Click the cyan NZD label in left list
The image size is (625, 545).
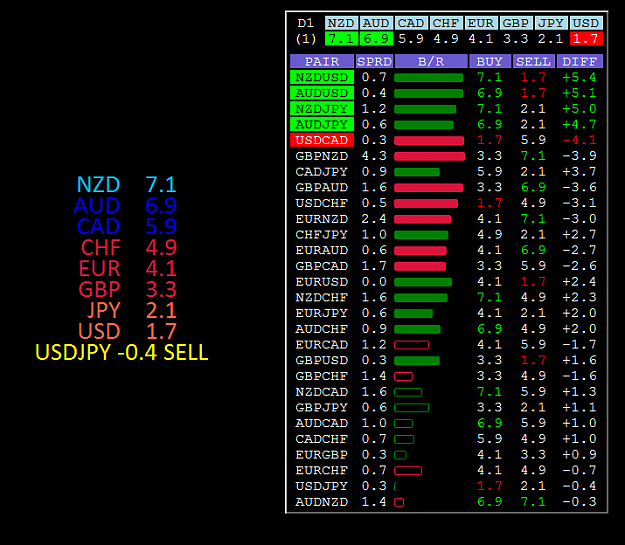pos(98,185)
